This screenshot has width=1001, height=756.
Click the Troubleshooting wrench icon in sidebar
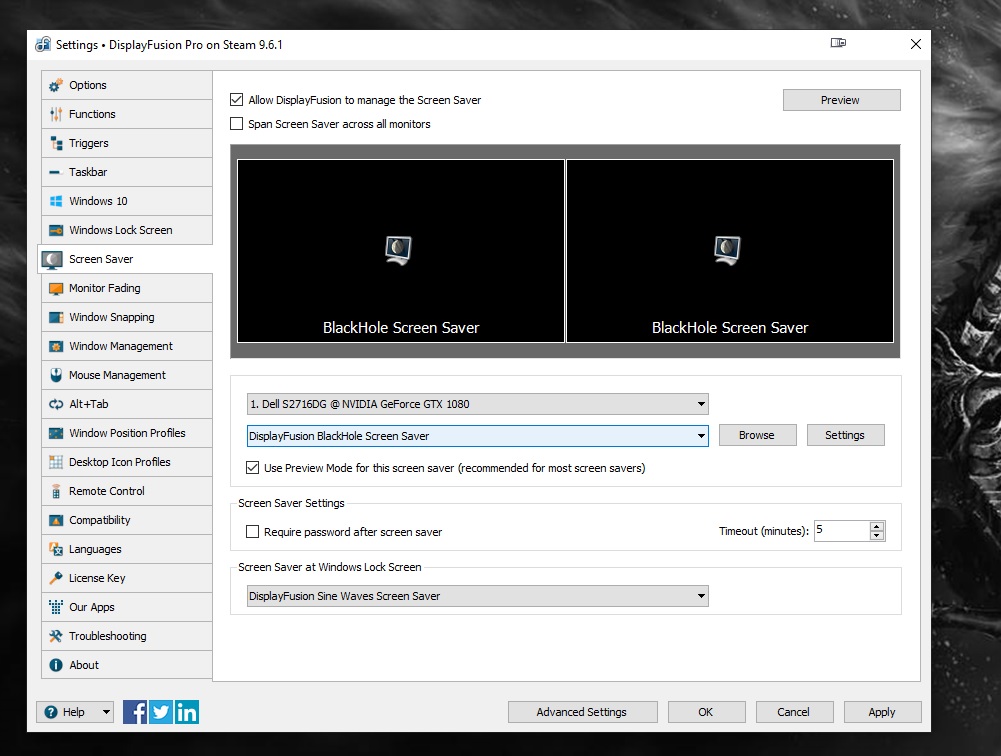coord(55,636)
